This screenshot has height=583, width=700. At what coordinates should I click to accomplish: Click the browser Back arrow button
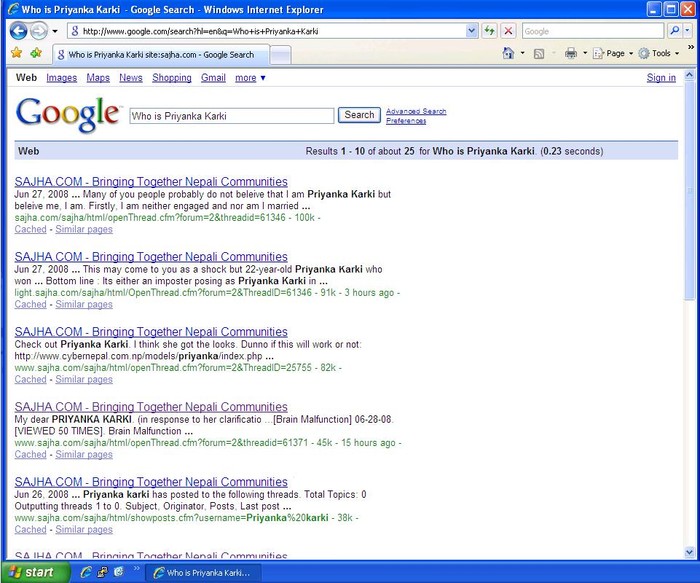coord(19,31)
